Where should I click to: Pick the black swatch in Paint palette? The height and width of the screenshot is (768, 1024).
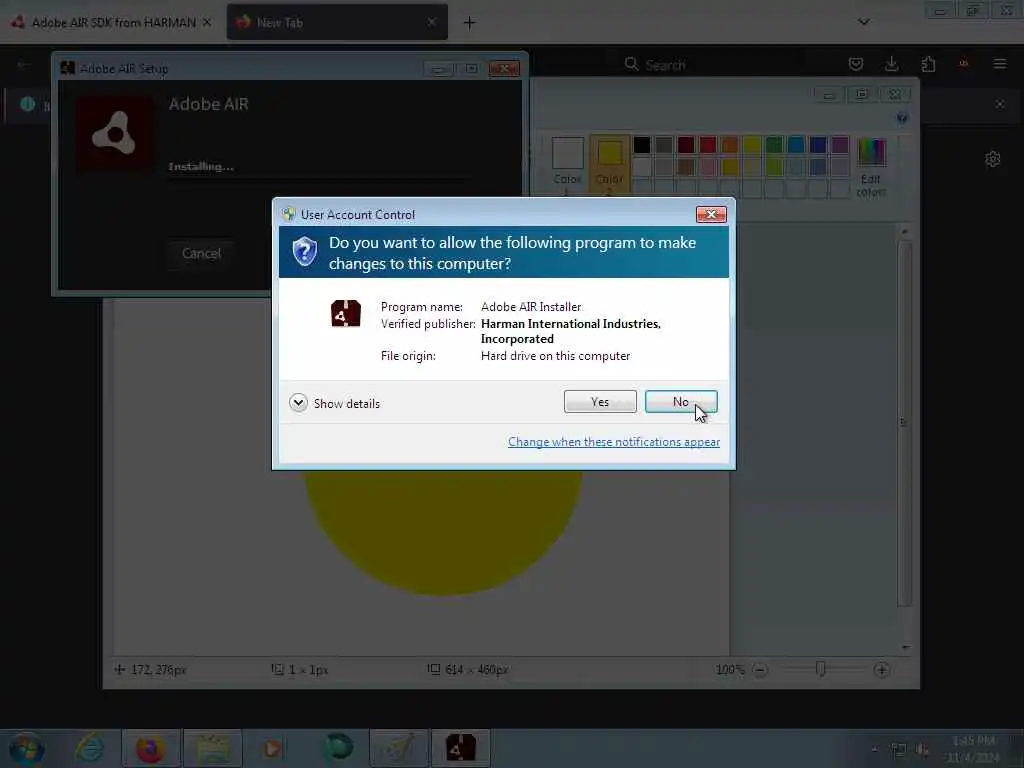coord(641,144)
